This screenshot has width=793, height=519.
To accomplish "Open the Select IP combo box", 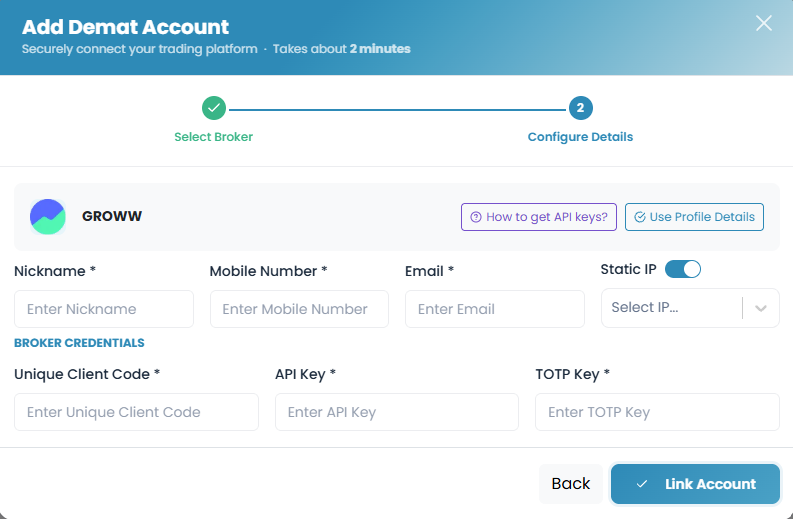I will [x=690, y=308].
